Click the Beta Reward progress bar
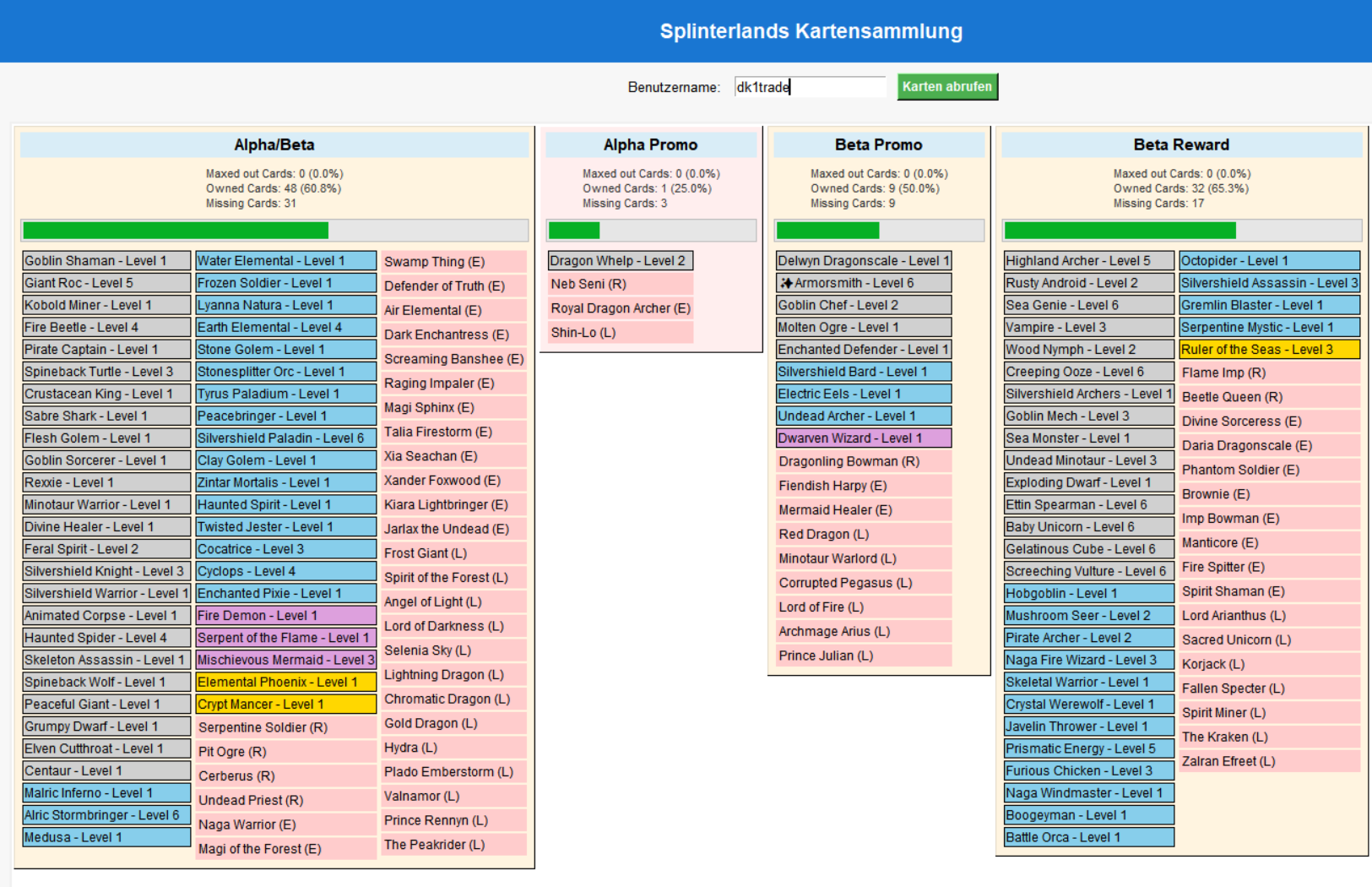 point(1181,231)
